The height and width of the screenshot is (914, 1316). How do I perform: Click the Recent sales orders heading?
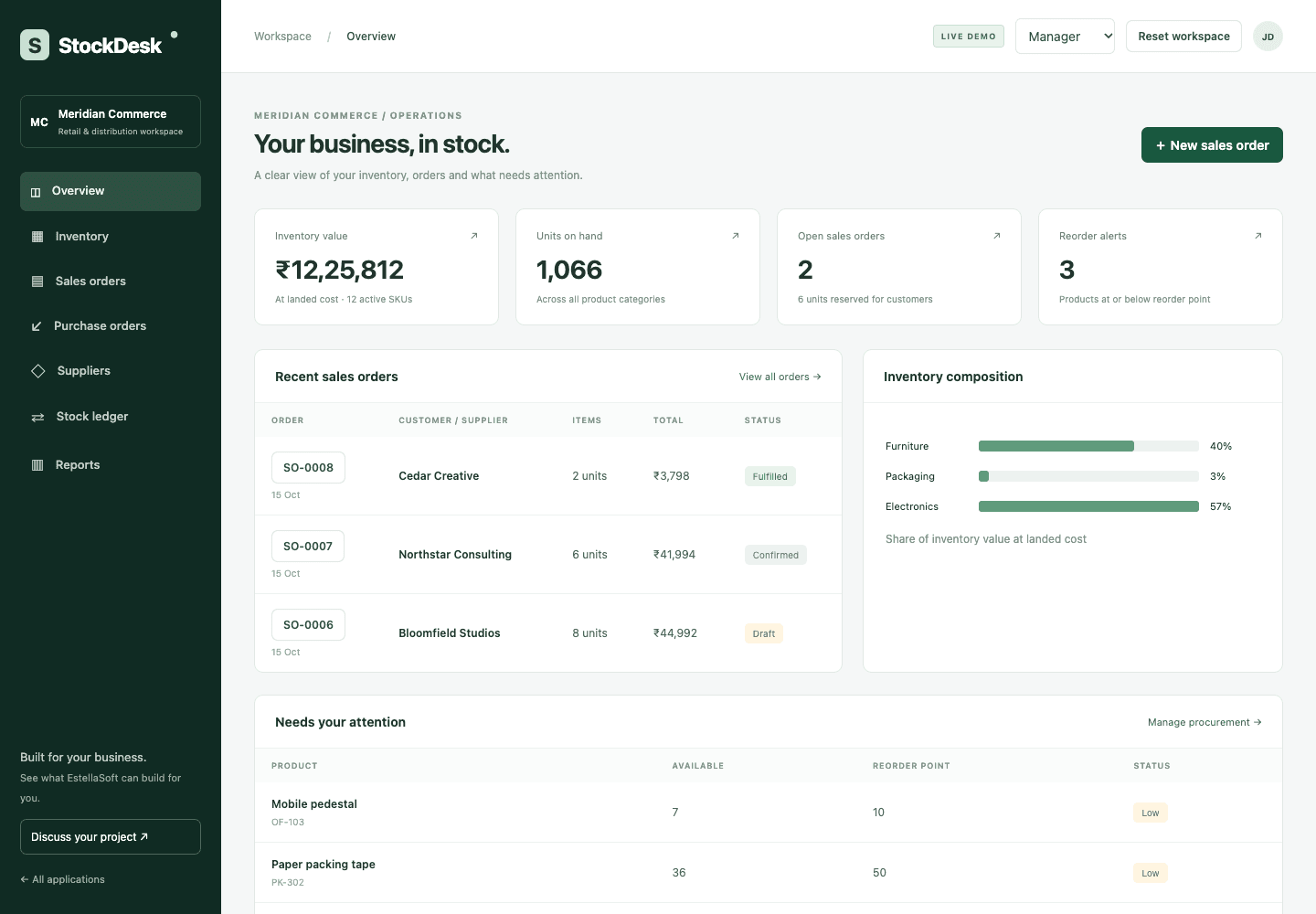(336, 377)
